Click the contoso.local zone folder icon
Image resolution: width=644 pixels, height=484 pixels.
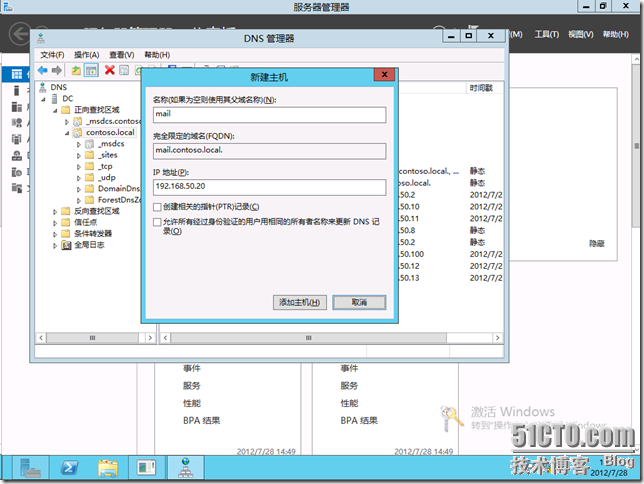(x=77, y=132)
